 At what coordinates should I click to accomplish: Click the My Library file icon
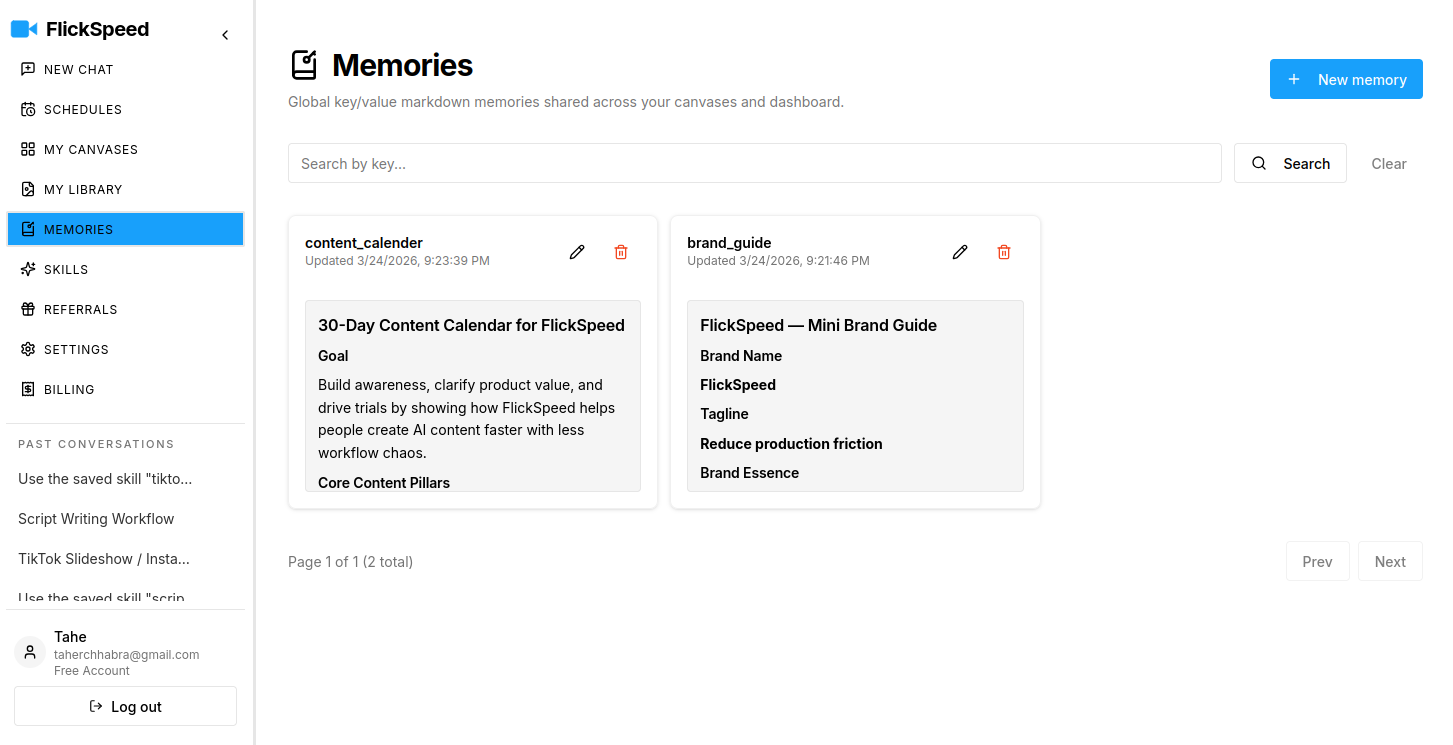pos(28,189)
